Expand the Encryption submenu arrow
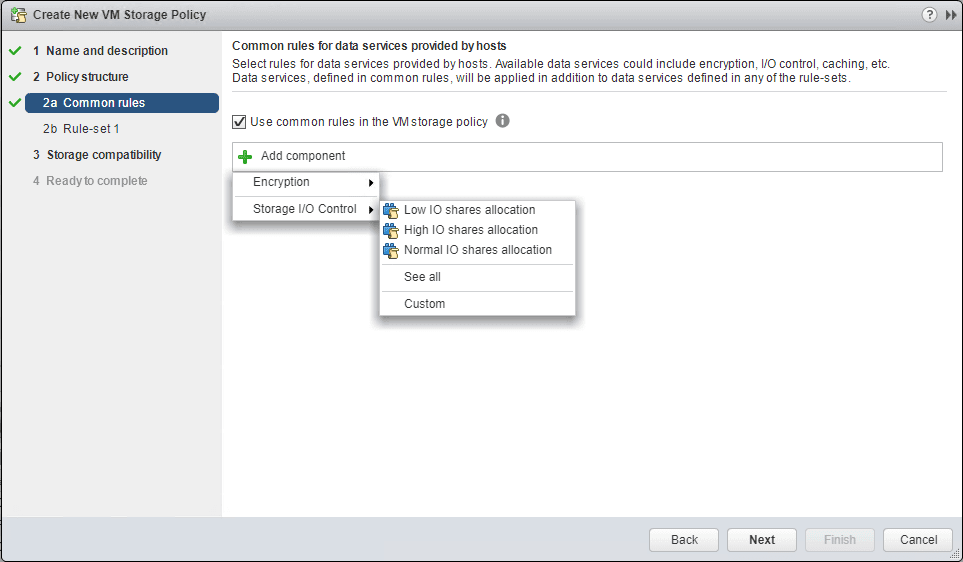 pyautogui.click(x=371, y=183)
